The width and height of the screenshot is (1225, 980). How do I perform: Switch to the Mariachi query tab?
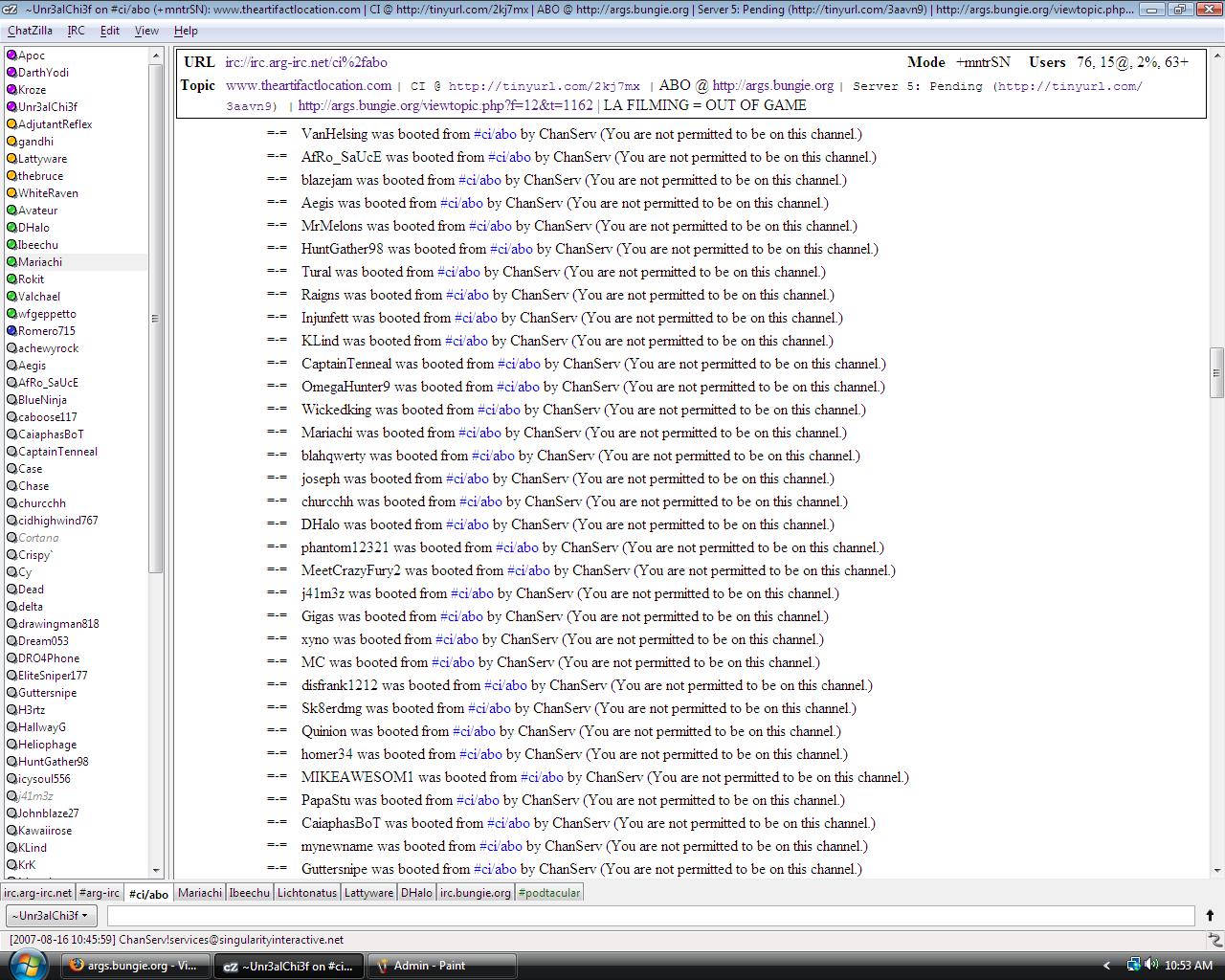point(200,893)
